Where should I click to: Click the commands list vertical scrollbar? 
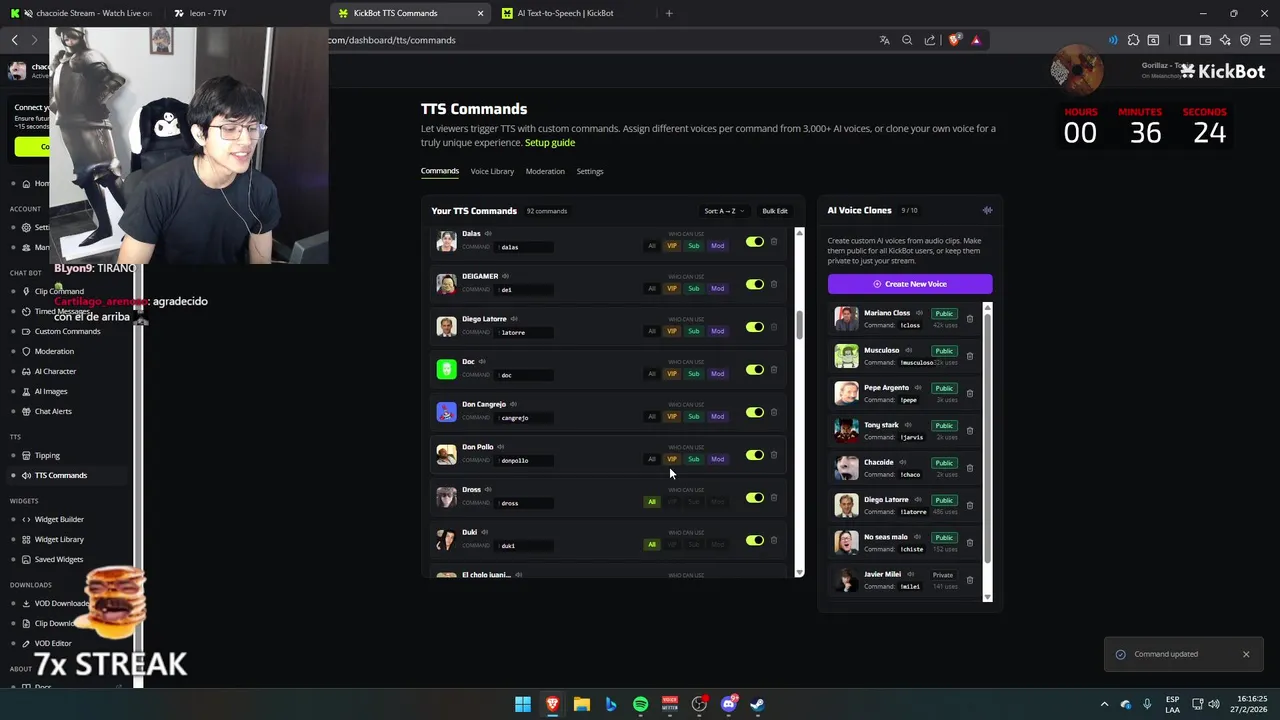coord(799,325)
